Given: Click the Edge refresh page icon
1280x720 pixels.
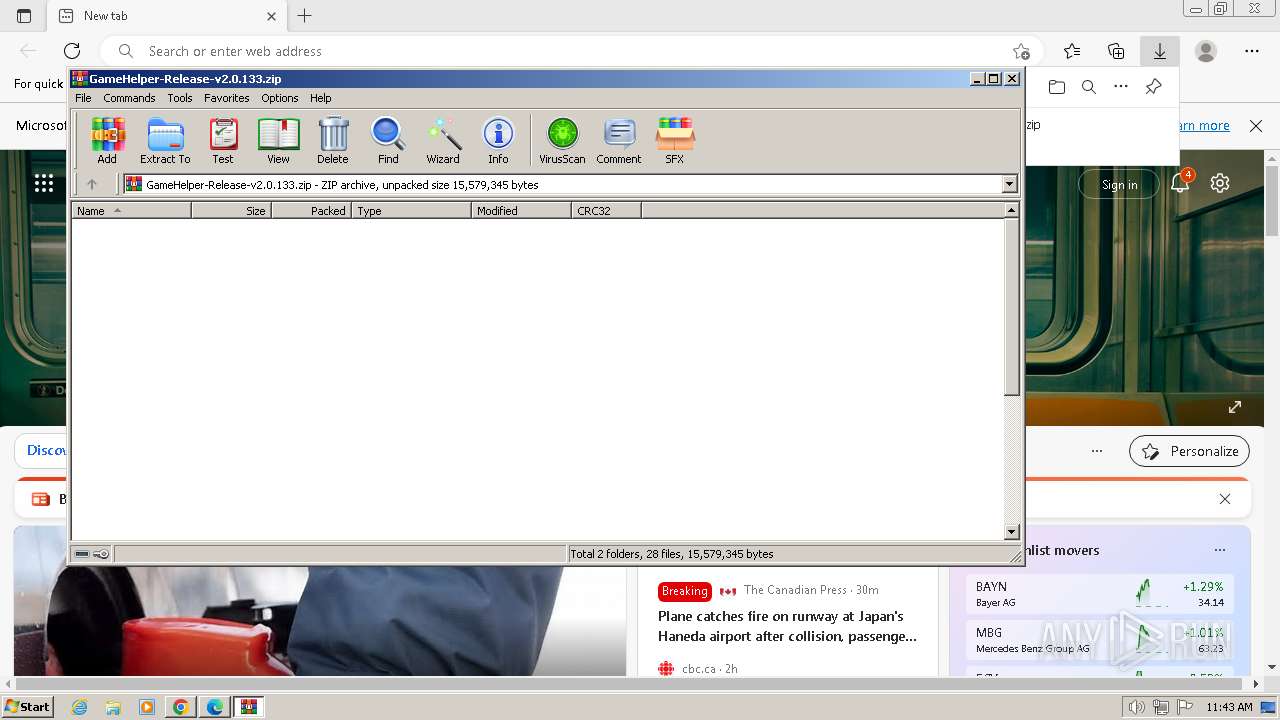Looking at the screenshot, I should [72, 51].
